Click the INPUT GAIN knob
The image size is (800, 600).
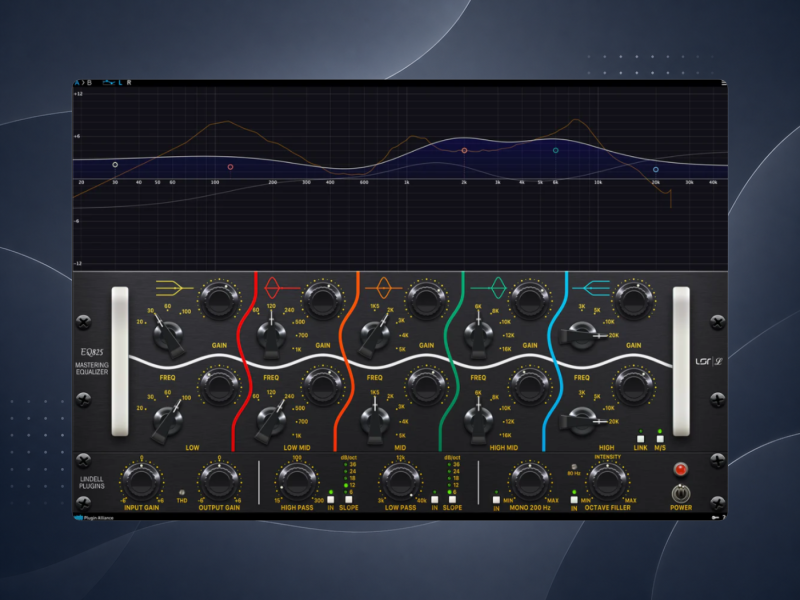pyautogui.click(x=141, y=482)
